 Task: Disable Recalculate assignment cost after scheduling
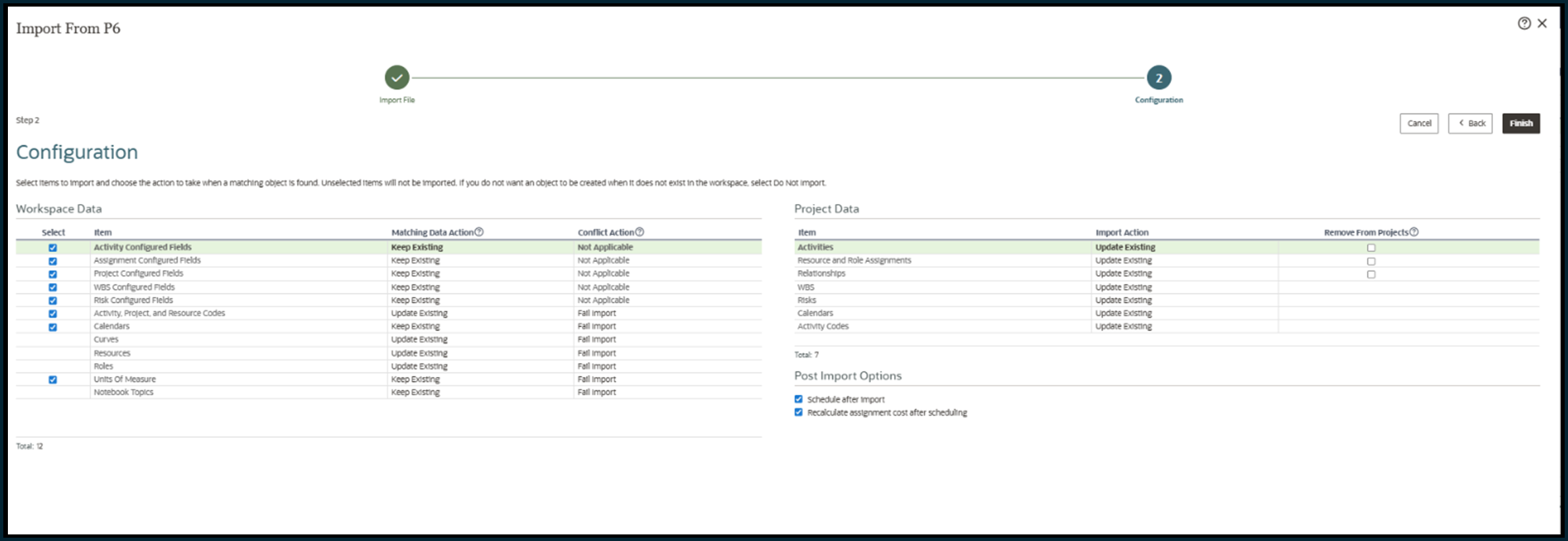click(x=798, y=412)
